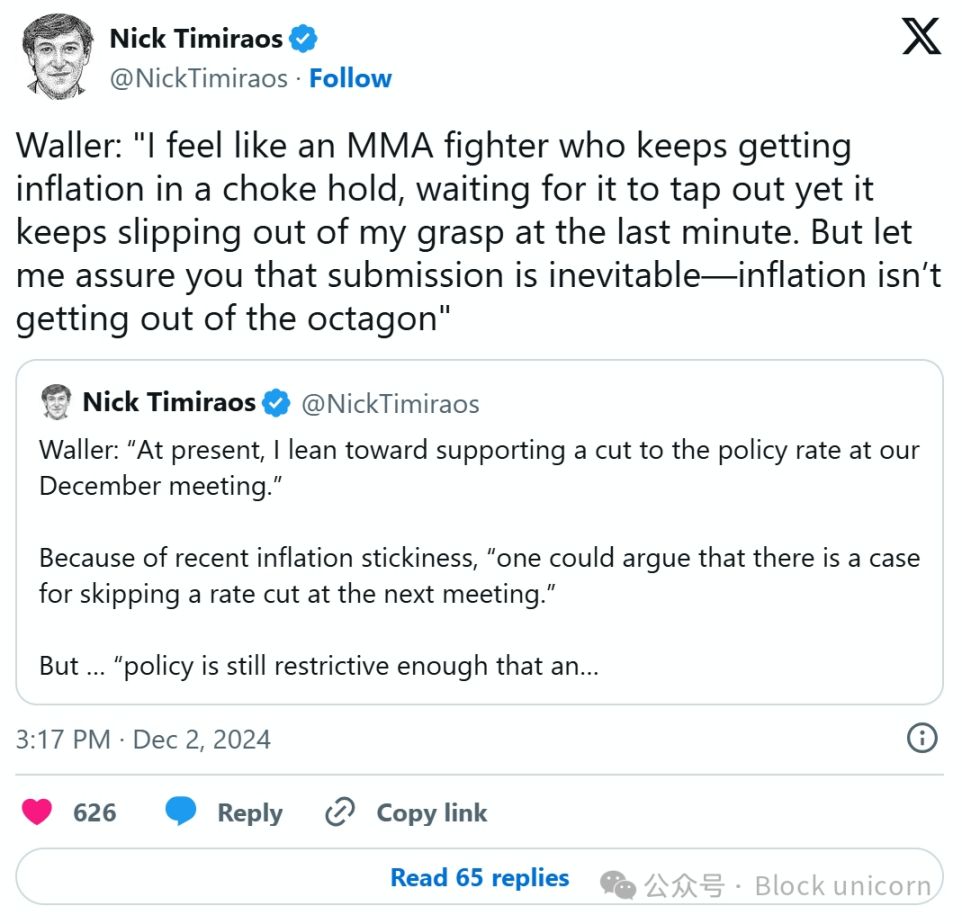Click the X logo

click(920, 38)
